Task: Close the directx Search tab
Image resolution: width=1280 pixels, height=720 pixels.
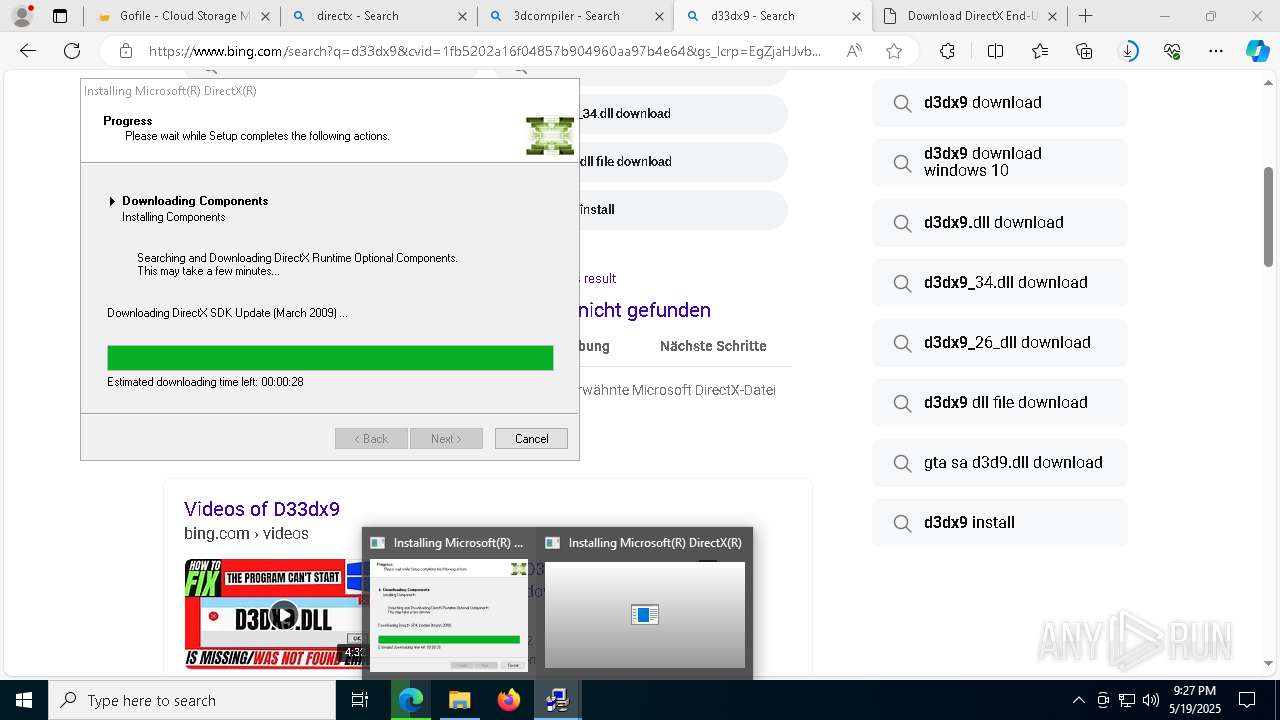Action: tap(461, 16)
